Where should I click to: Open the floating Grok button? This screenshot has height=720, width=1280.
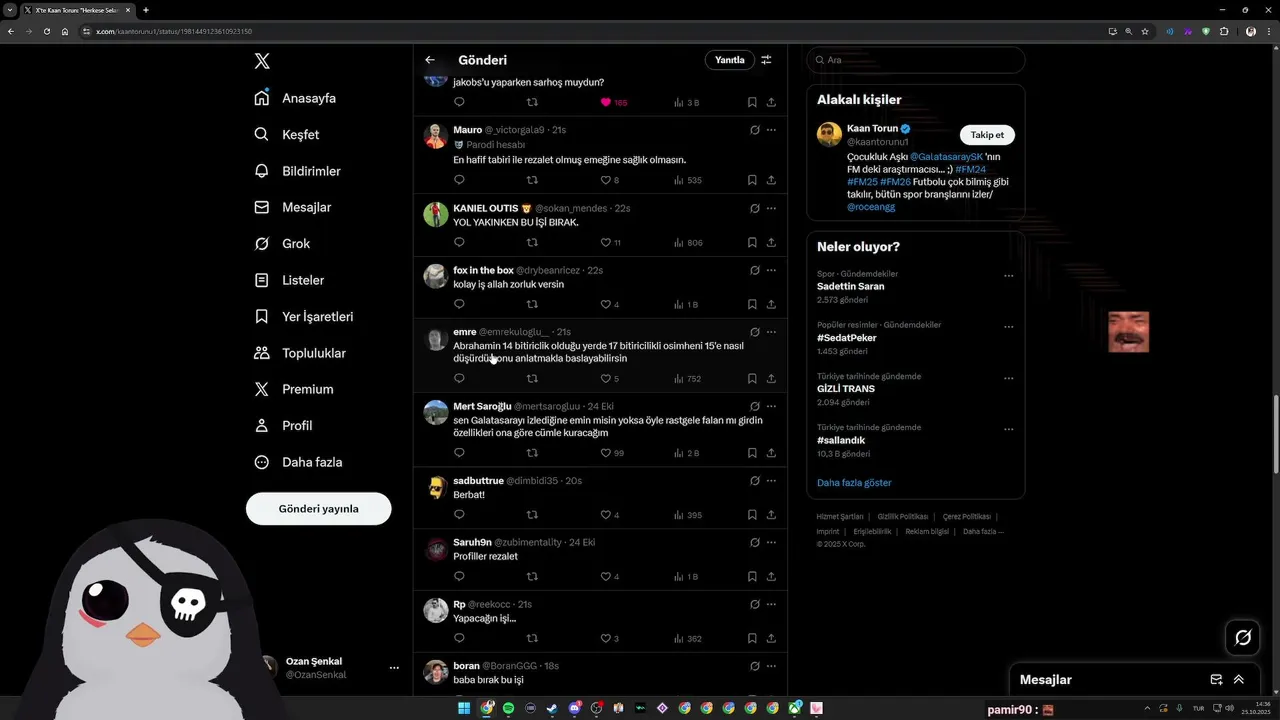[1243, 637]
